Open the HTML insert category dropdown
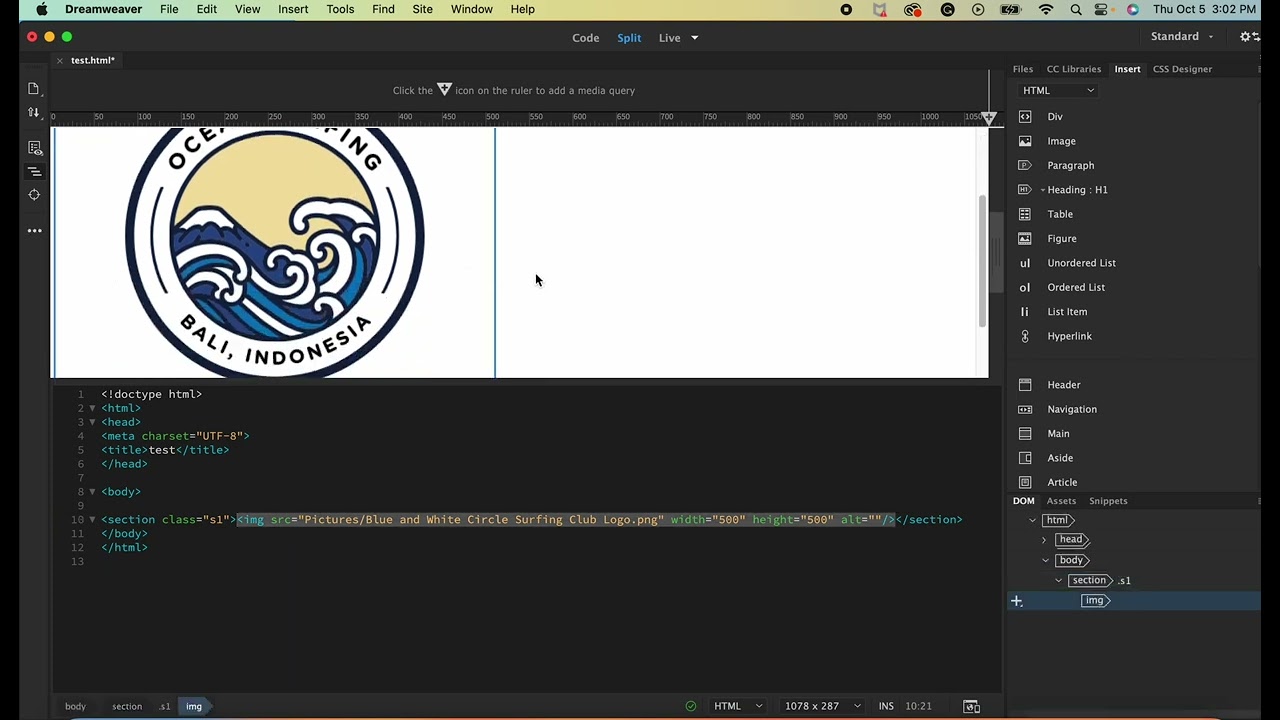The height and width of the screenshot is (720, 1280). pyautogui.click(x=1058, y=90)
